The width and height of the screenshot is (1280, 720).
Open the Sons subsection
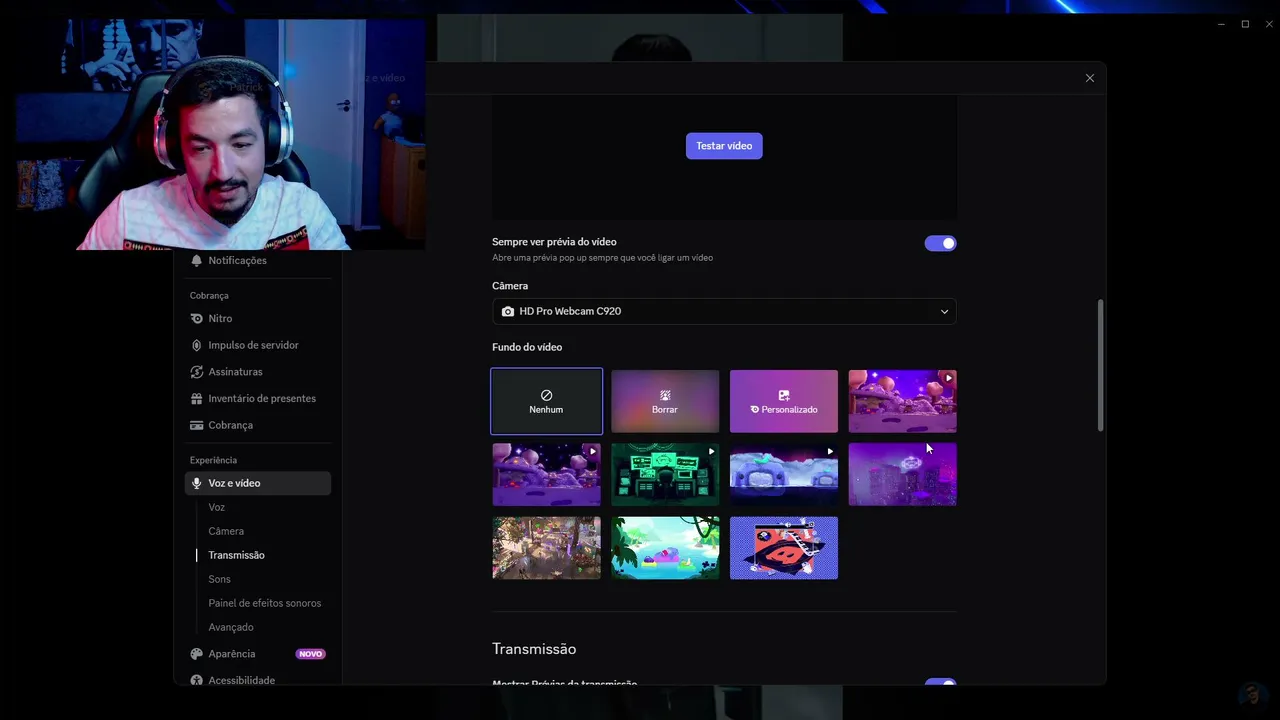tap(219, 579)
